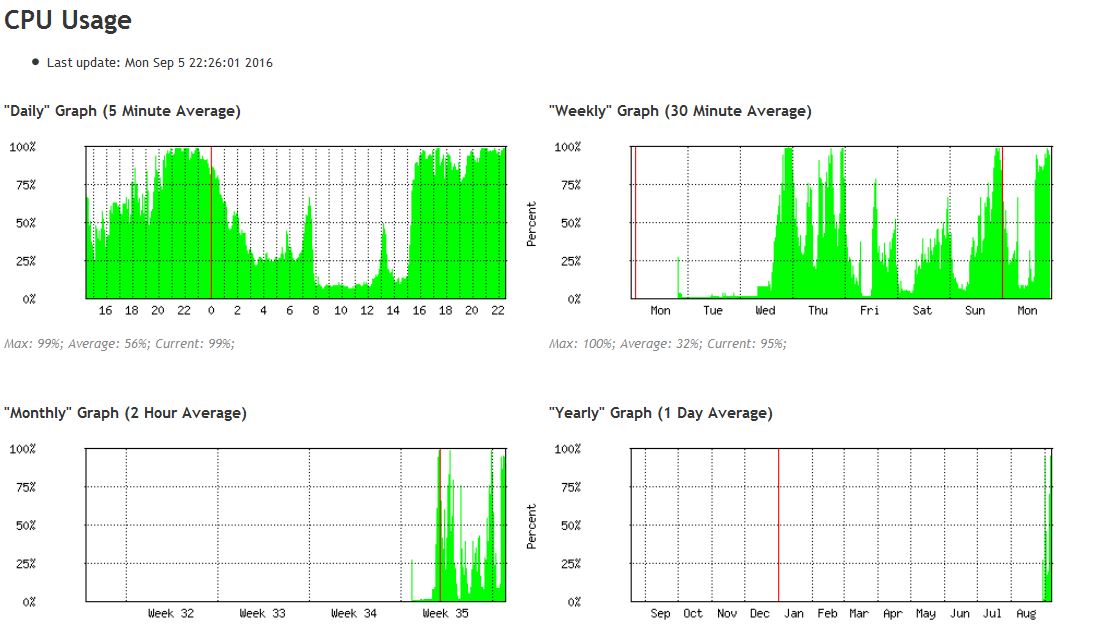Open the Monthly CPU usage graph image
The image size is (1112, 628).
point(258,532)
